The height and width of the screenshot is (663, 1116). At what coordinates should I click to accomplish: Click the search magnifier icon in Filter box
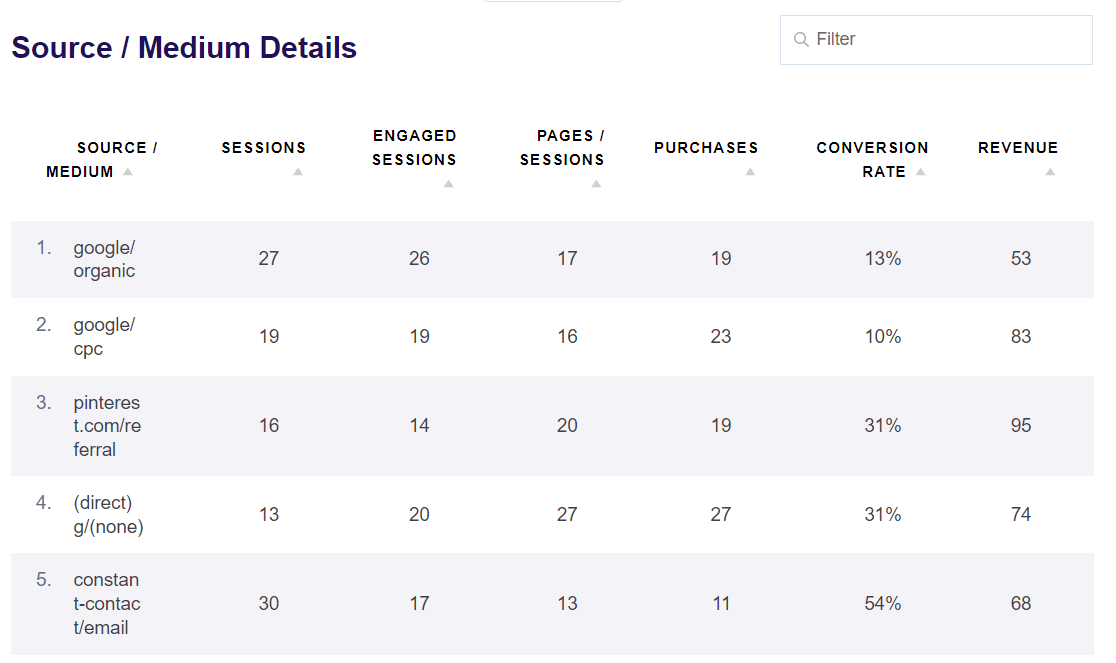800,40
